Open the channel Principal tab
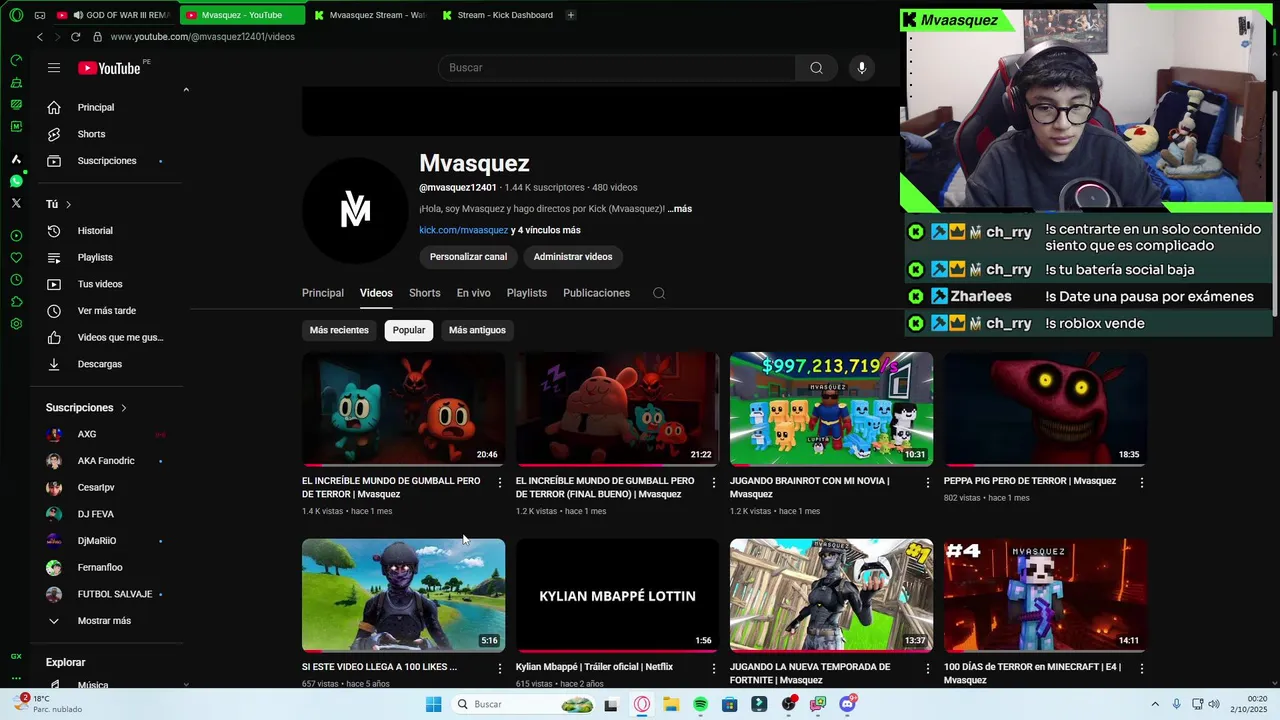This screenshot has width=1280, height=720. [x=323, y=293]
